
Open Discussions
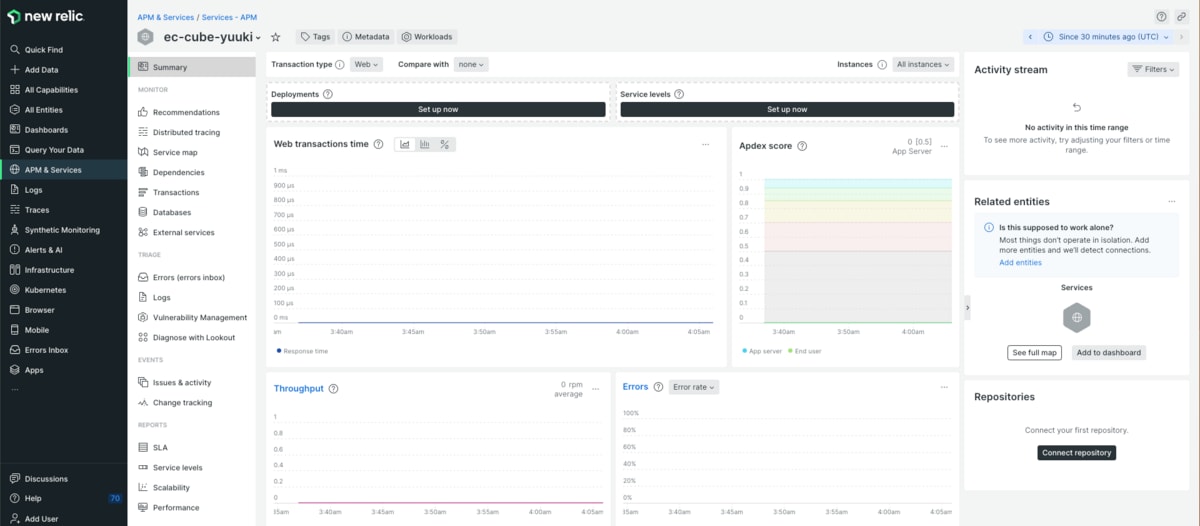pos(46,479)
